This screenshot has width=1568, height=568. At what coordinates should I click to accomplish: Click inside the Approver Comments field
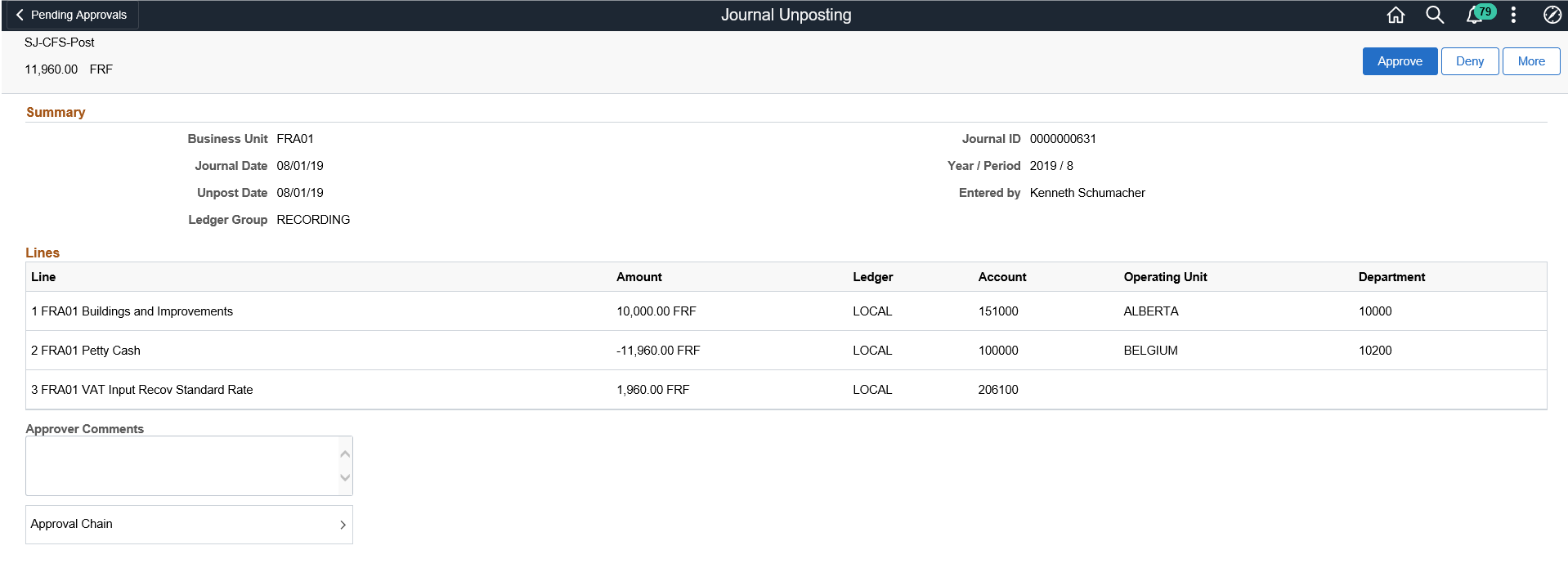189,466
